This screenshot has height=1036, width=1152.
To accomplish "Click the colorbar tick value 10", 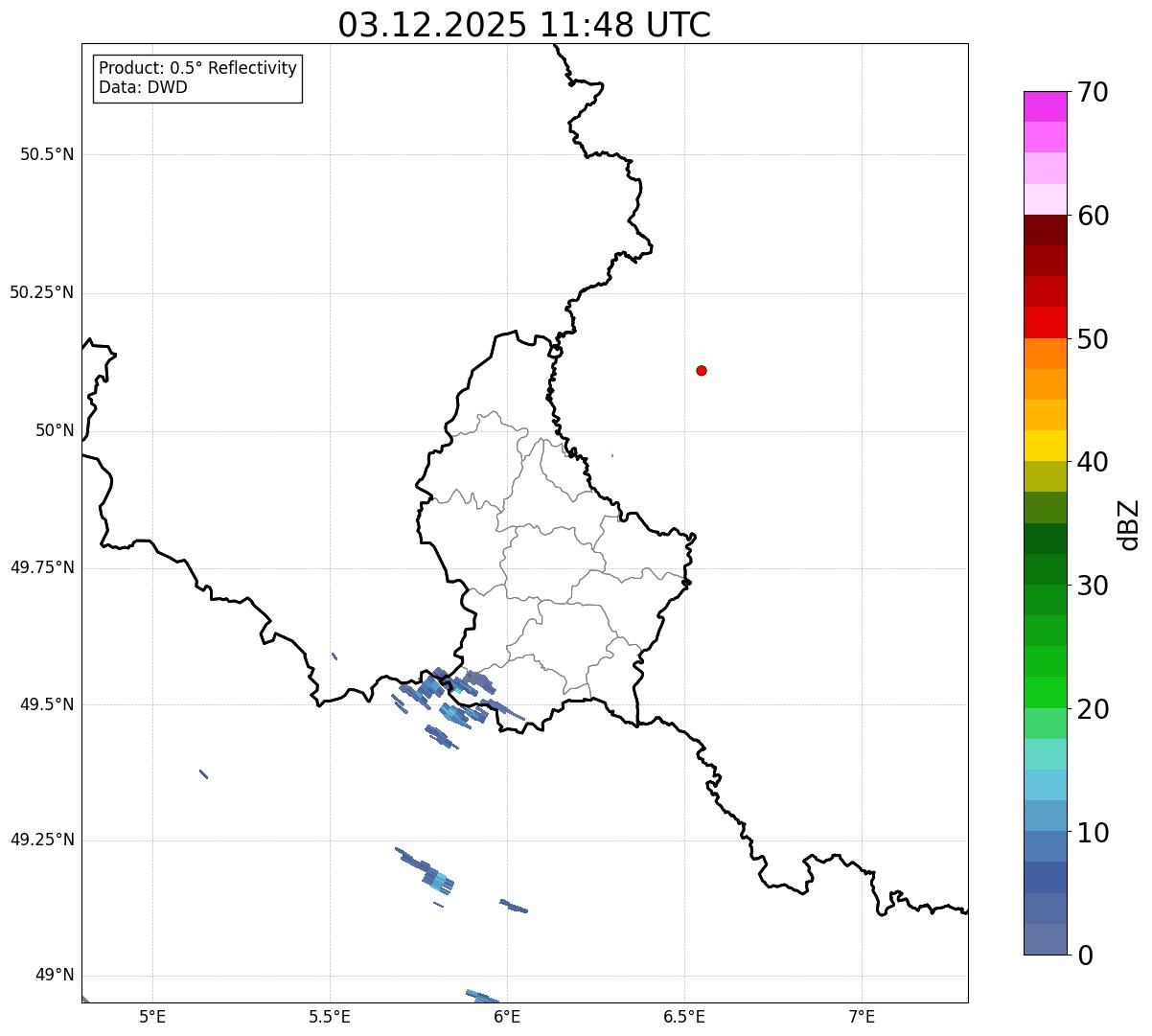I will click(1093, 833).
